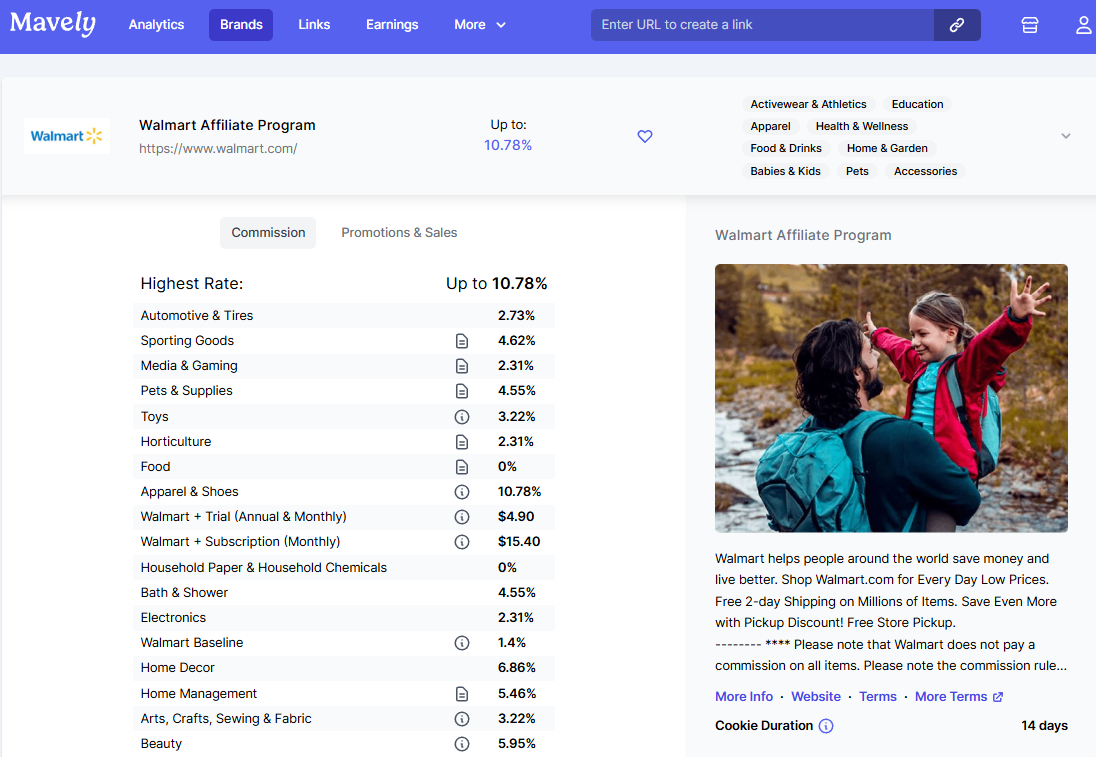The height and width of the screenshot is (757, 1096).
Task: Open the user profile icon
Action: pyautogui.click(x=1083, y=25)
